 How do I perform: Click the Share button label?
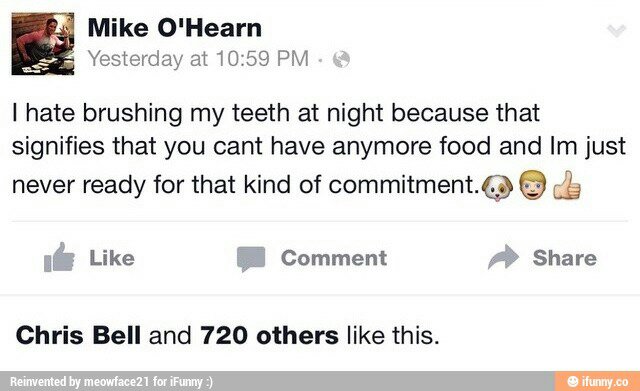pos(564,258)
